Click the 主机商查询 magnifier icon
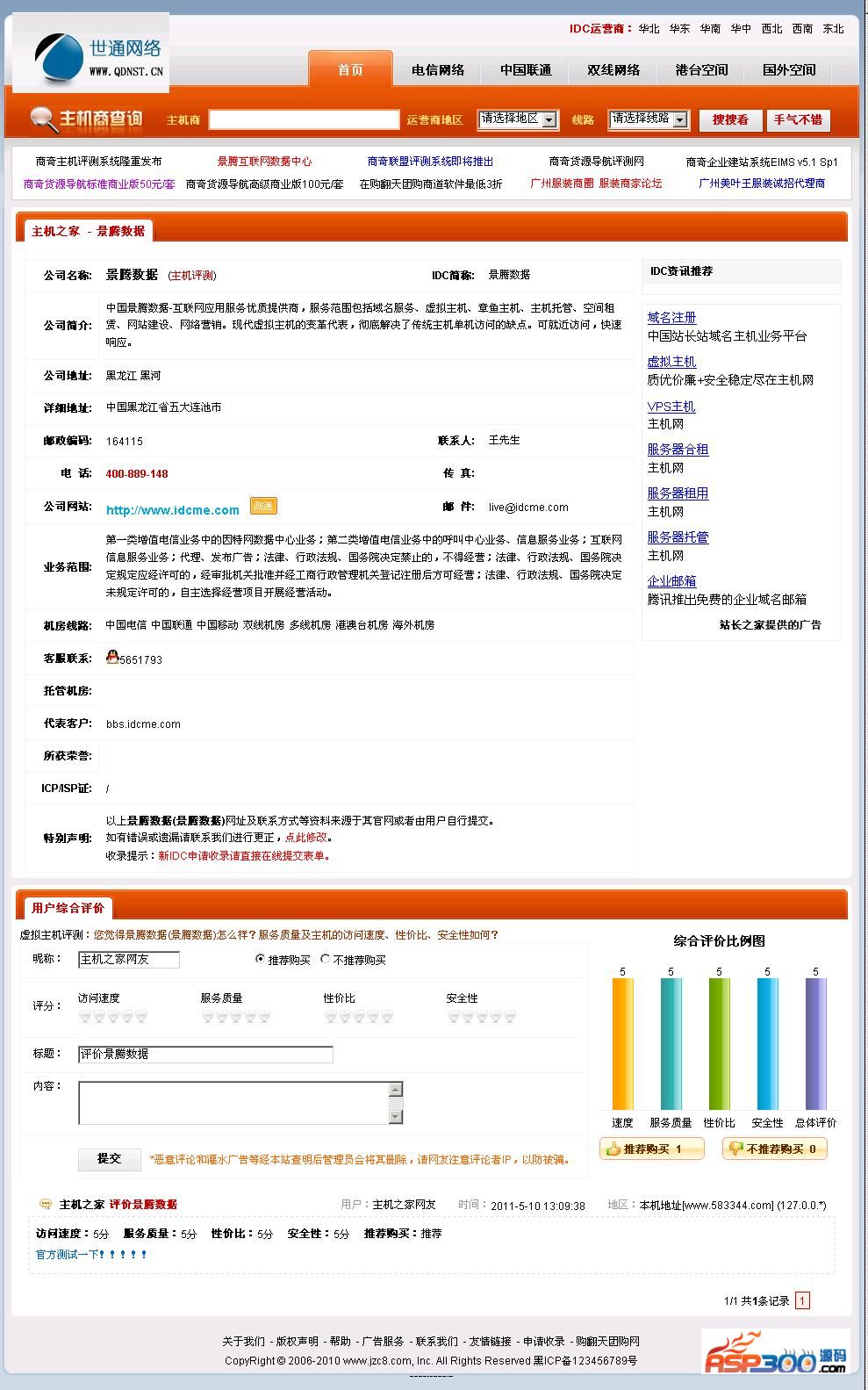Image resolution: width=868 pixels, height=1390 pixels. (x=42, y=119)
